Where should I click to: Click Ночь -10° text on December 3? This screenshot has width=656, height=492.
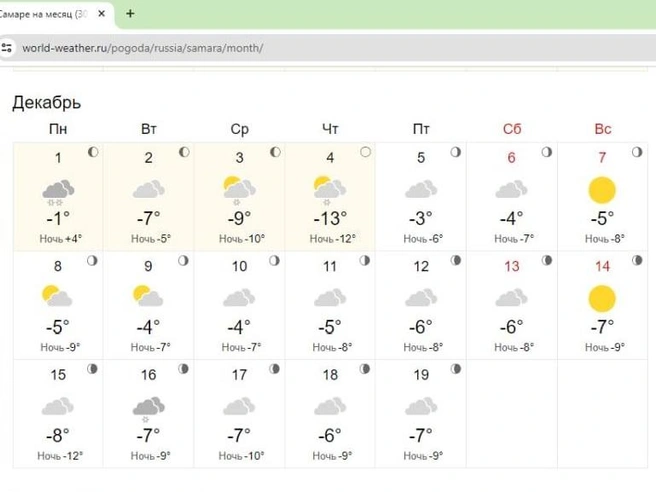pyautogui.click(x=242, y=239)
